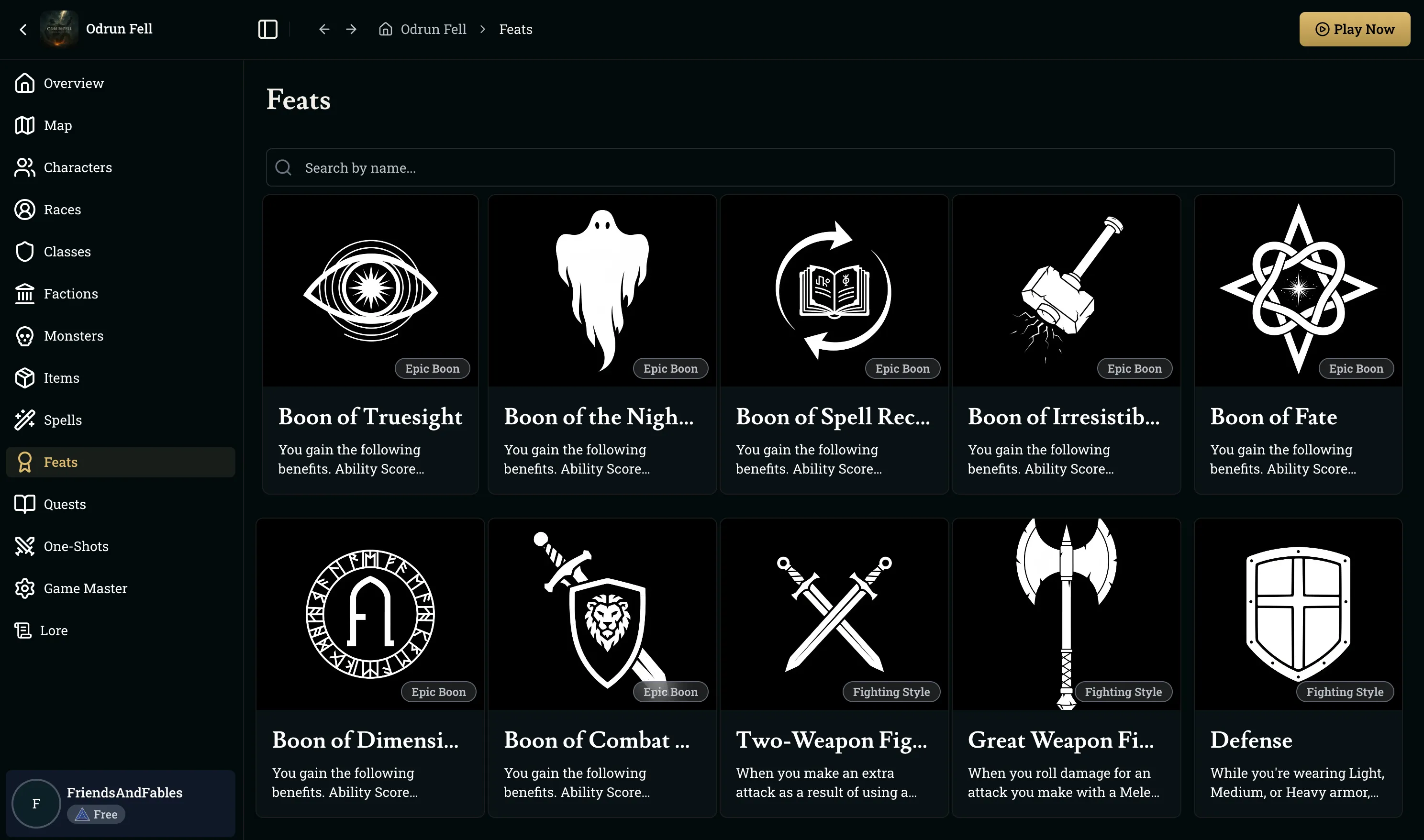Open the One-Shots crossed swords icon
1424x840 pixels.
24,546
